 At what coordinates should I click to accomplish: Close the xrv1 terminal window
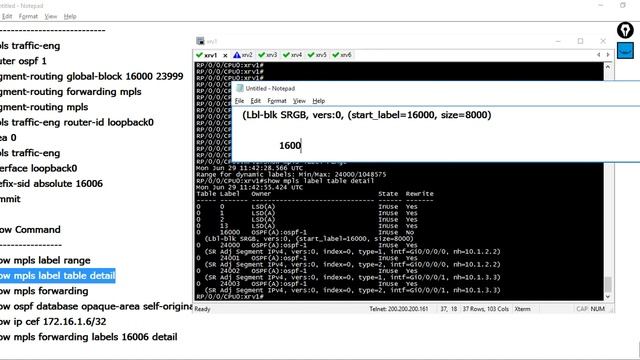(x=603, y=41)
